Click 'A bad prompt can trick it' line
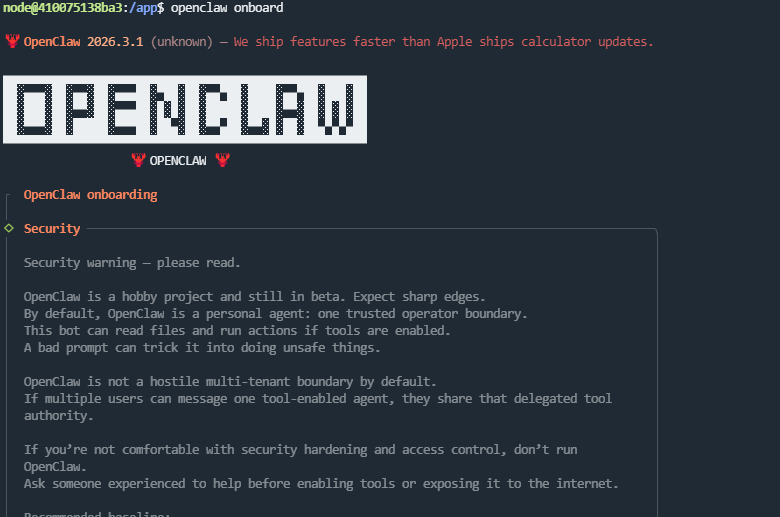780x517 pixels. 202,348
